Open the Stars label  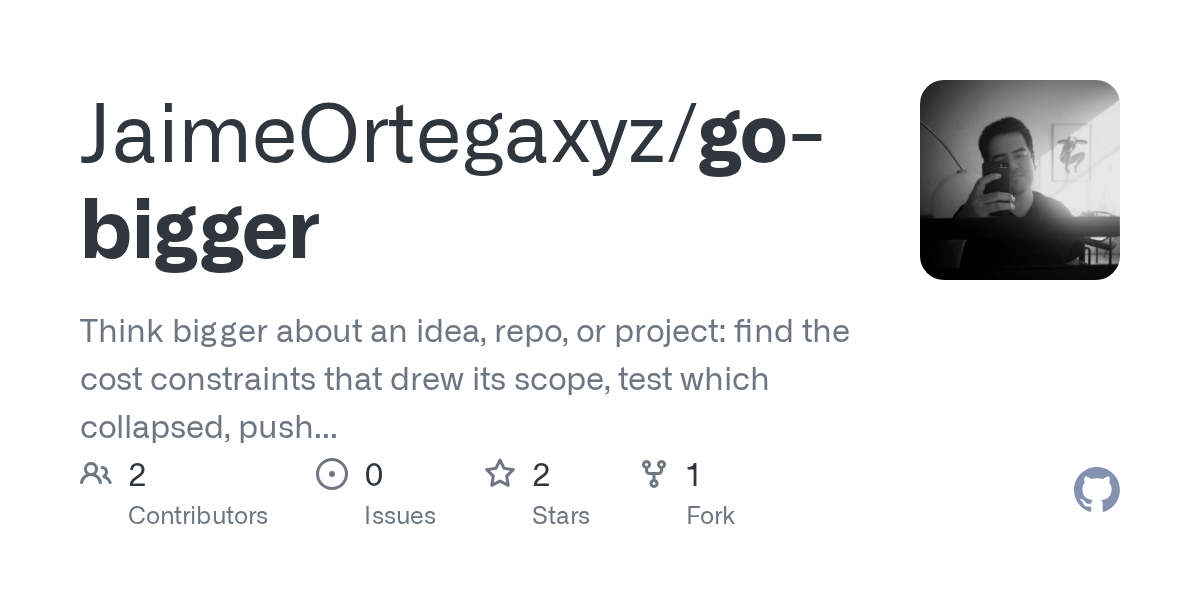tap(561, 516)
